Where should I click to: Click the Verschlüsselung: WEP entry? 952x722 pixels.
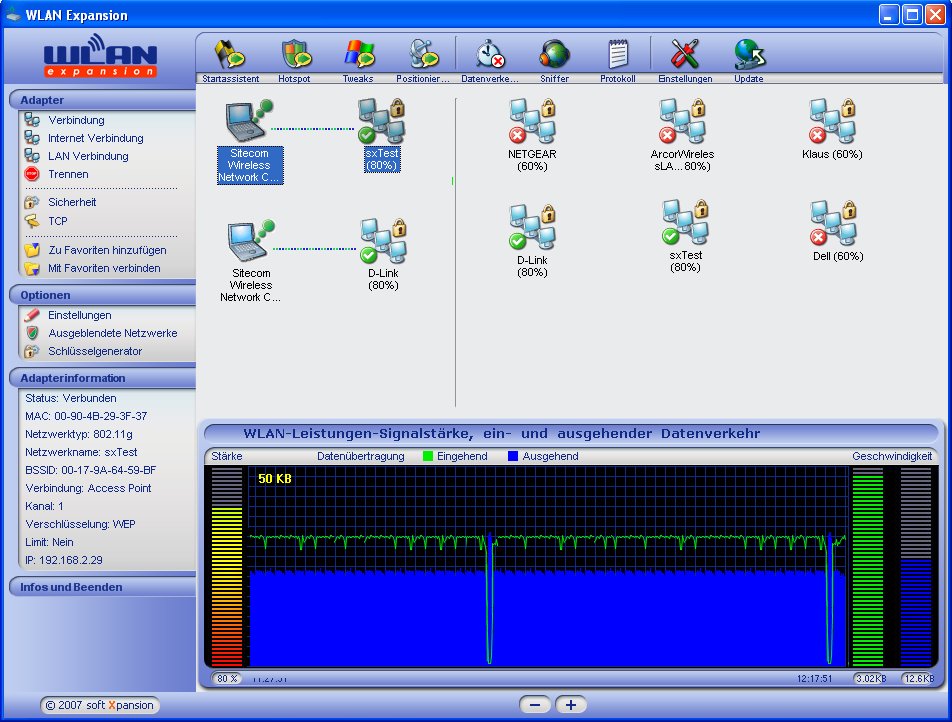[80, 525]
